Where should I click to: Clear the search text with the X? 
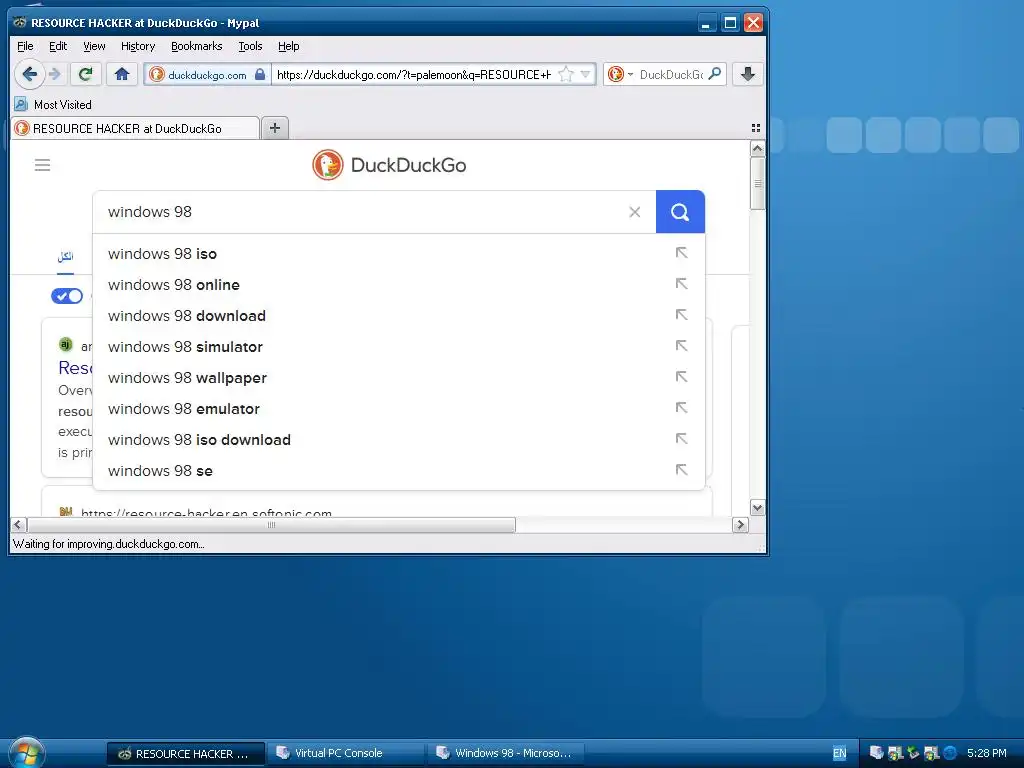point(635,212)
